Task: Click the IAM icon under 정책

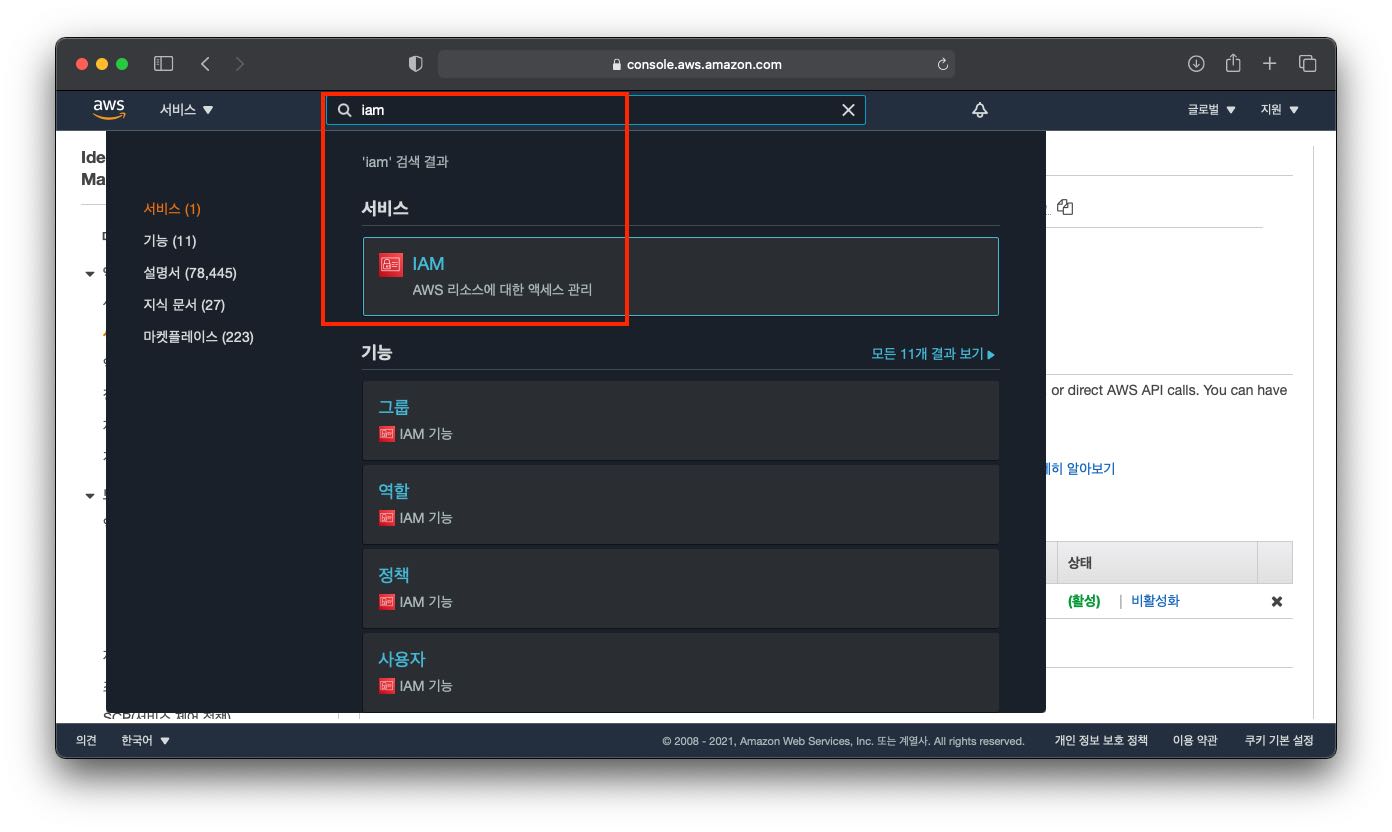Action: click(x=387, y=602)
